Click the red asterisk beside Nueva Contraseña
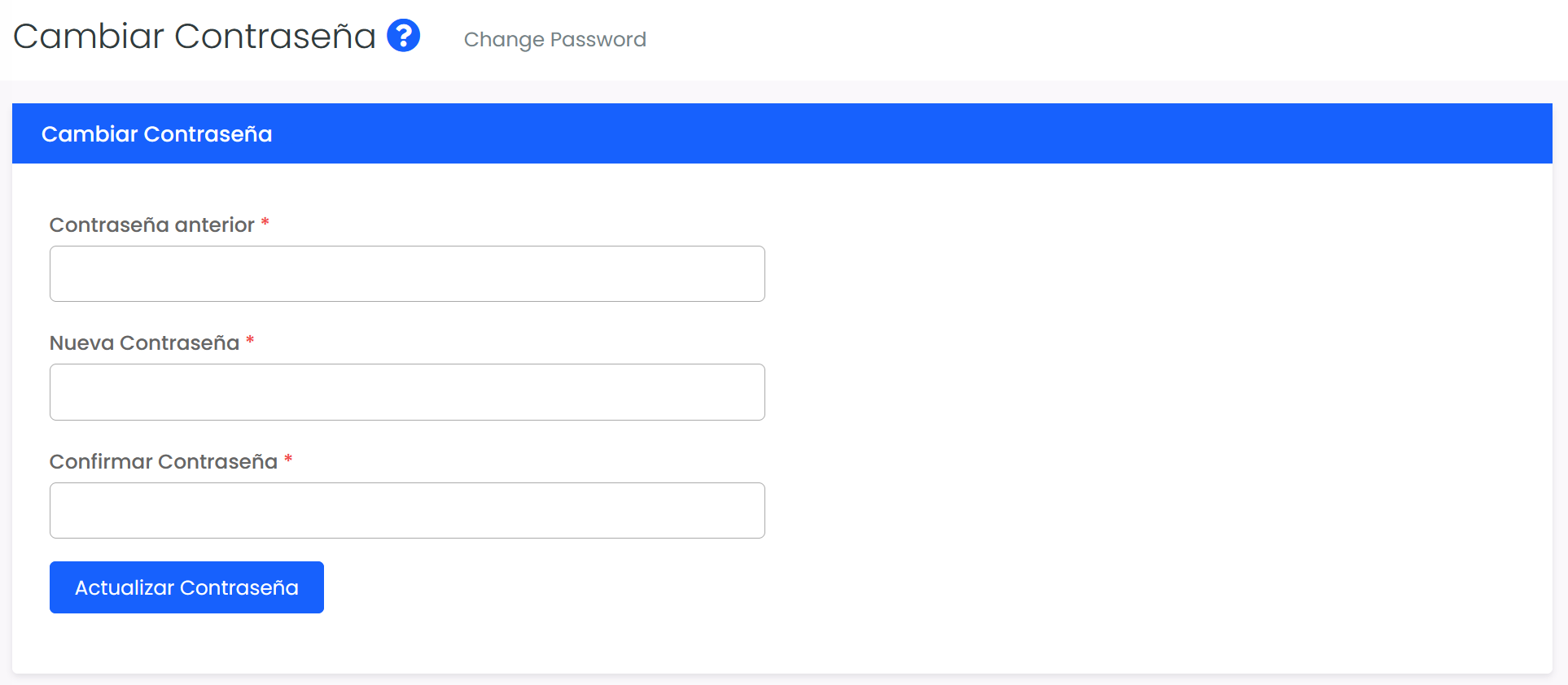Image resolution: width=1568 pixels, height=685 pixels. [x=250, y=341]
